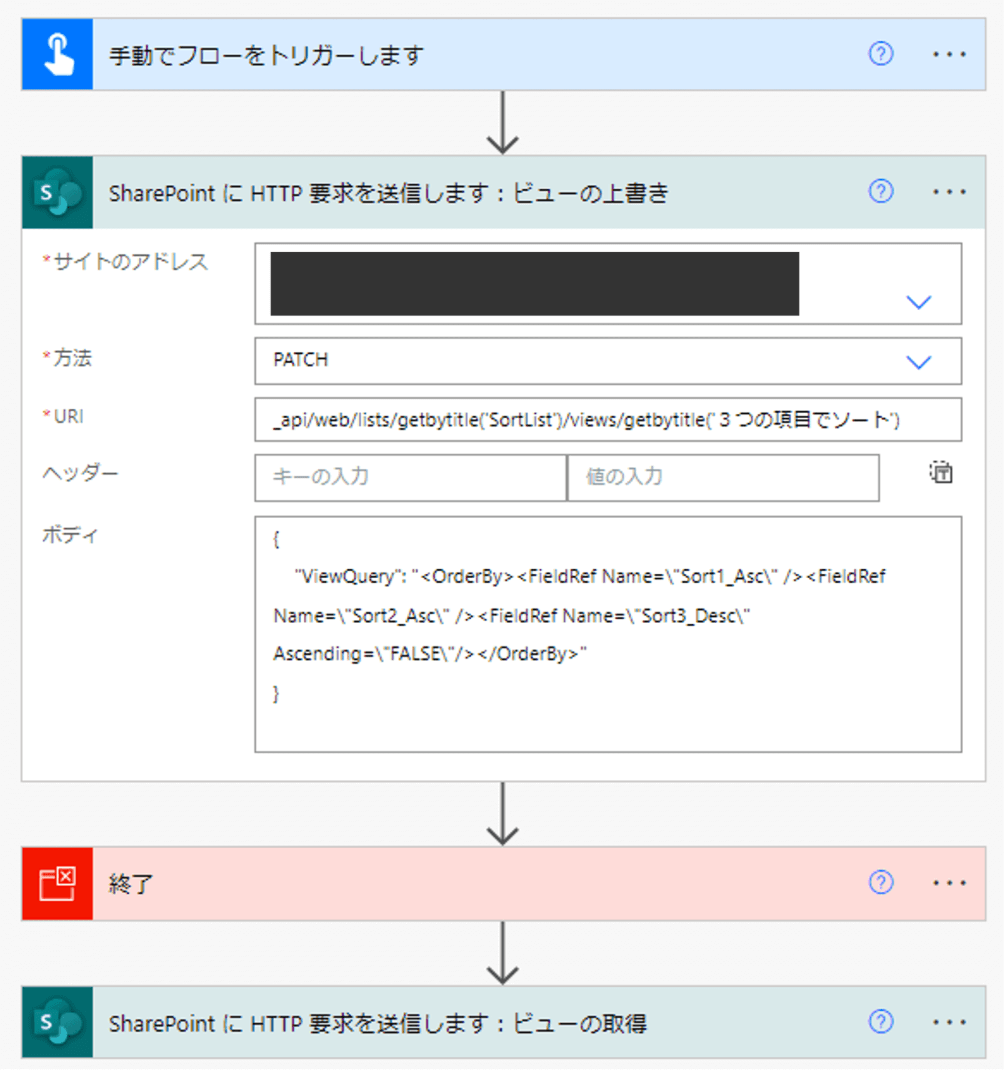The width and height of the screenshot is (1004, 1070).
Task: Expand the サイトのアドレス dropdown
Action: coord(918,302)
